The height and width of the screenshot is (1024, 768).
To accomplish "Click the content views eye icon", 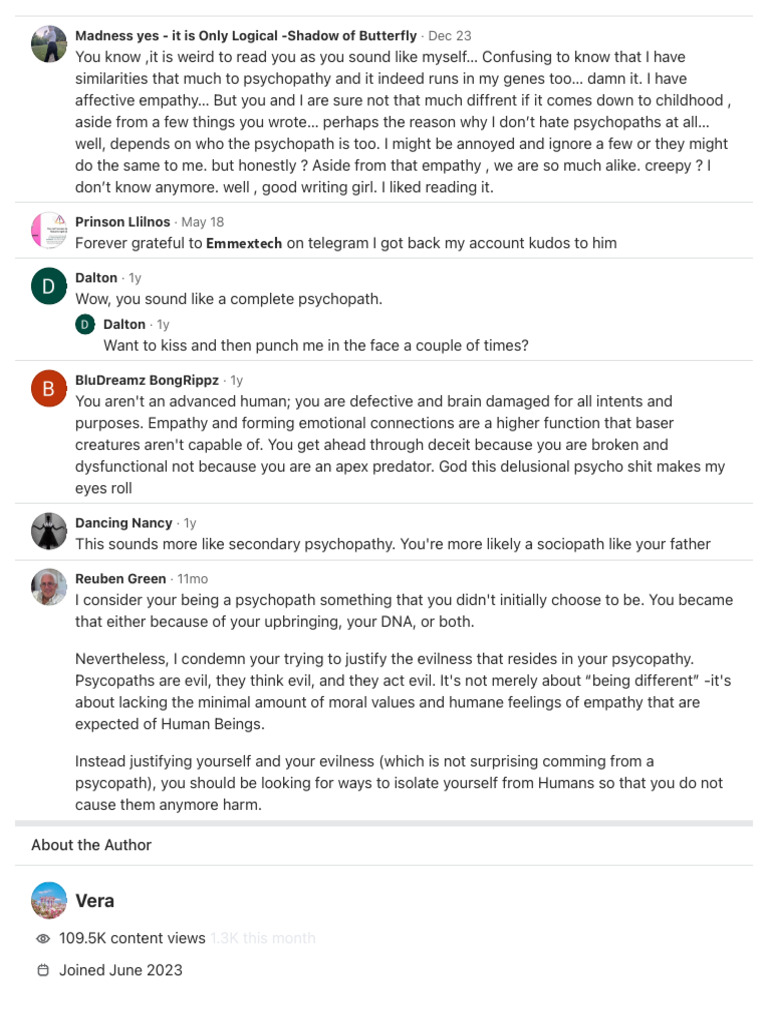I will [43, 939].
